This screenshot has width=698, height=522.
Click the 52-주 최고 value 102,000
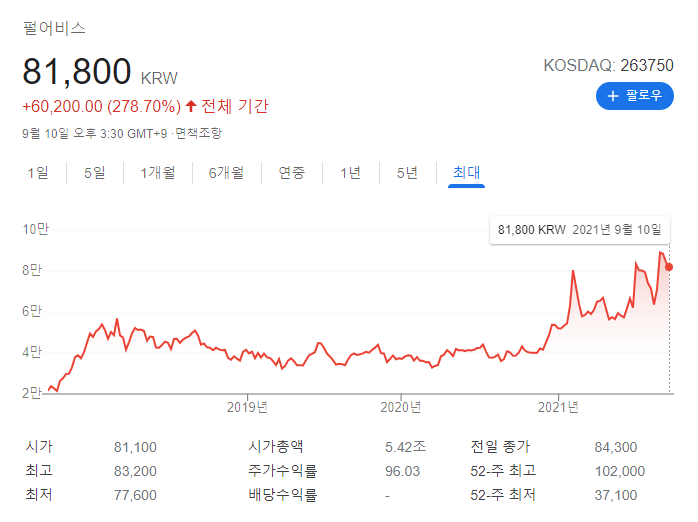(615, 471)
